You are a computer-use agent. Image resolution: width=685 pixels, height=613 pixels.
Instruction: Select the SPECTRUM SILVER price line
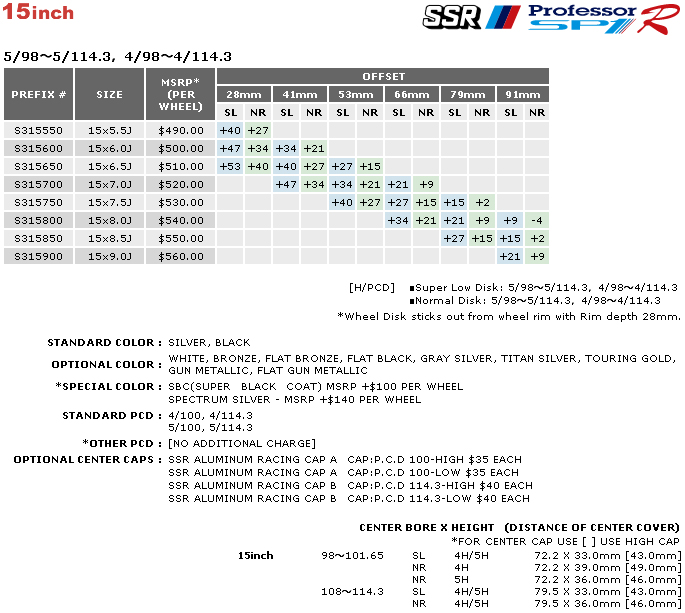(x=294, y=399)
